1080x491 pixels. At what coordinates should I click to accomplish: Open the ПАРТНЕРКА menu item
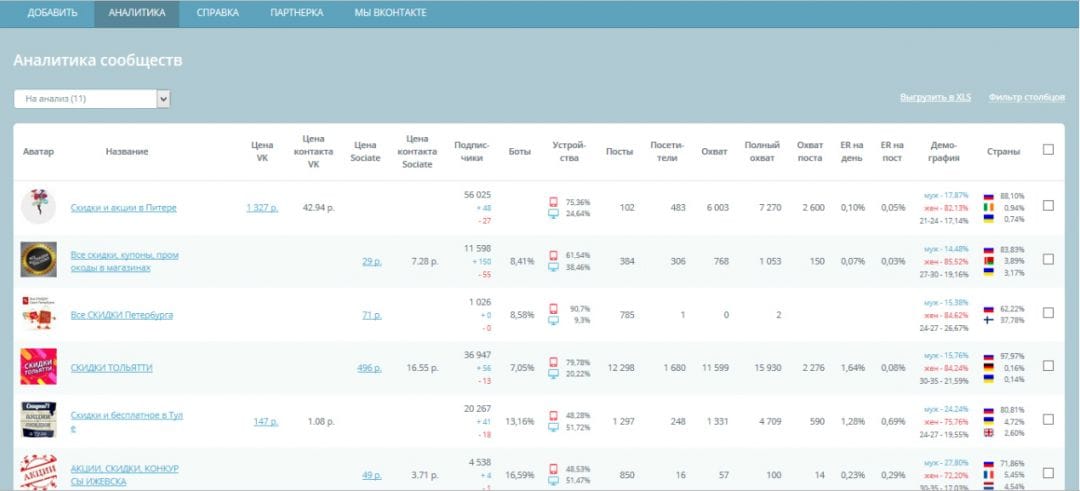coord(297,13)
